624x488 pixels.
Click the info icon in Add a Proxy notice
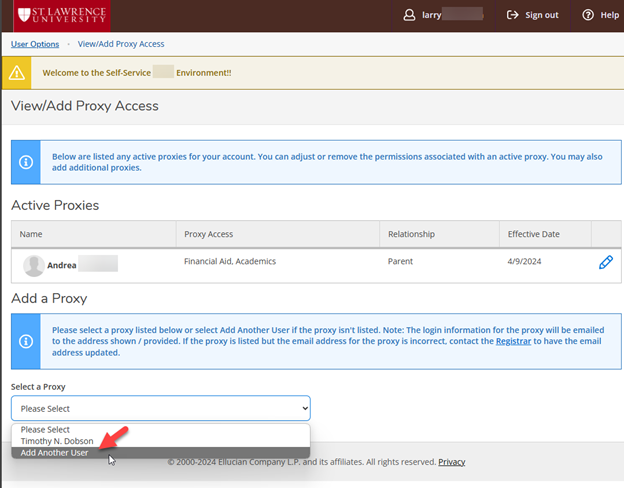[x=26, y=341]
